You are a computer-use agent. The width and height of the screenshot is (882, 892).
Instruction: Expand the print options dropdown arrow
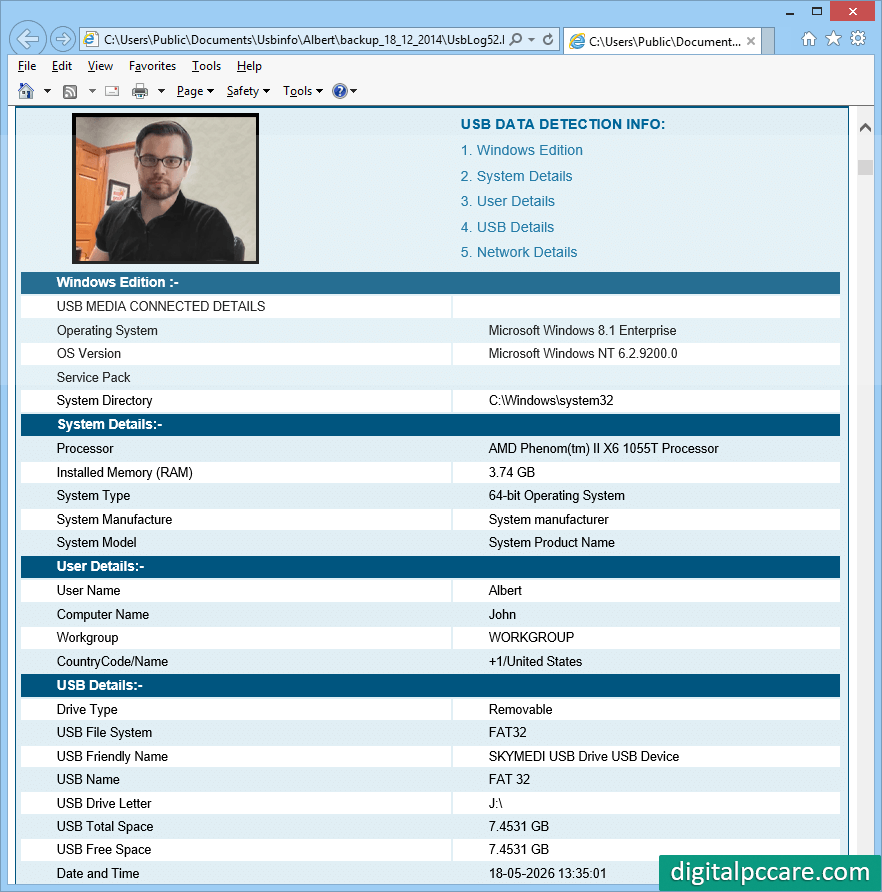click(x=161, y=91)
